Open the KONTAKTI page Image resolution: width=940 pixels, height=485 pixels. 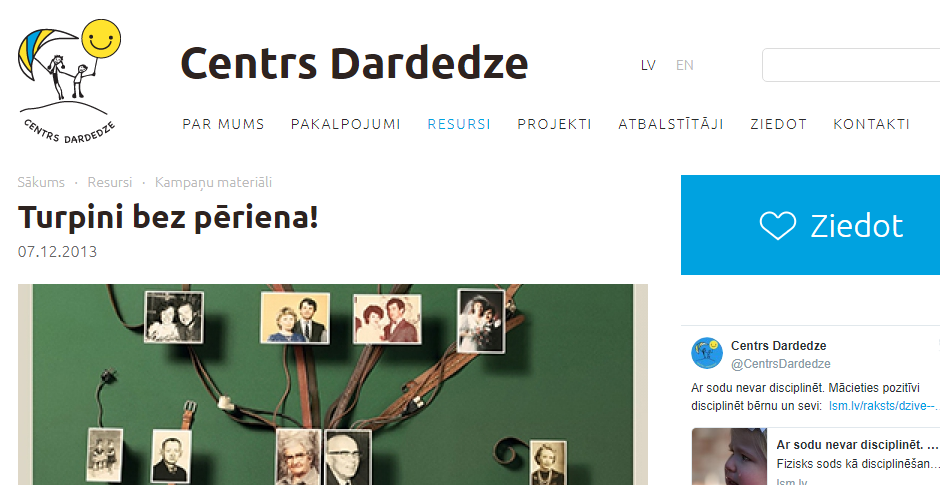click(x=871, y=124)
